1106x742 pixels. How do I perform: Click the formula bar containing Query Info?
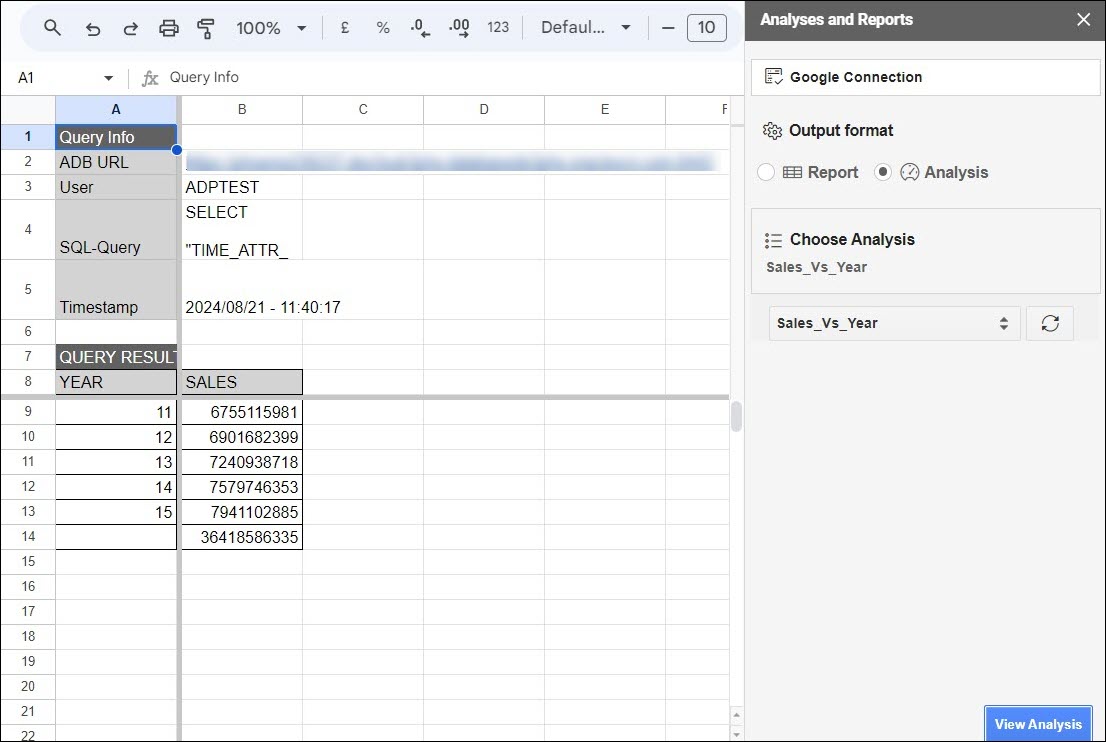pyautogui.click(x=451, y=78)
